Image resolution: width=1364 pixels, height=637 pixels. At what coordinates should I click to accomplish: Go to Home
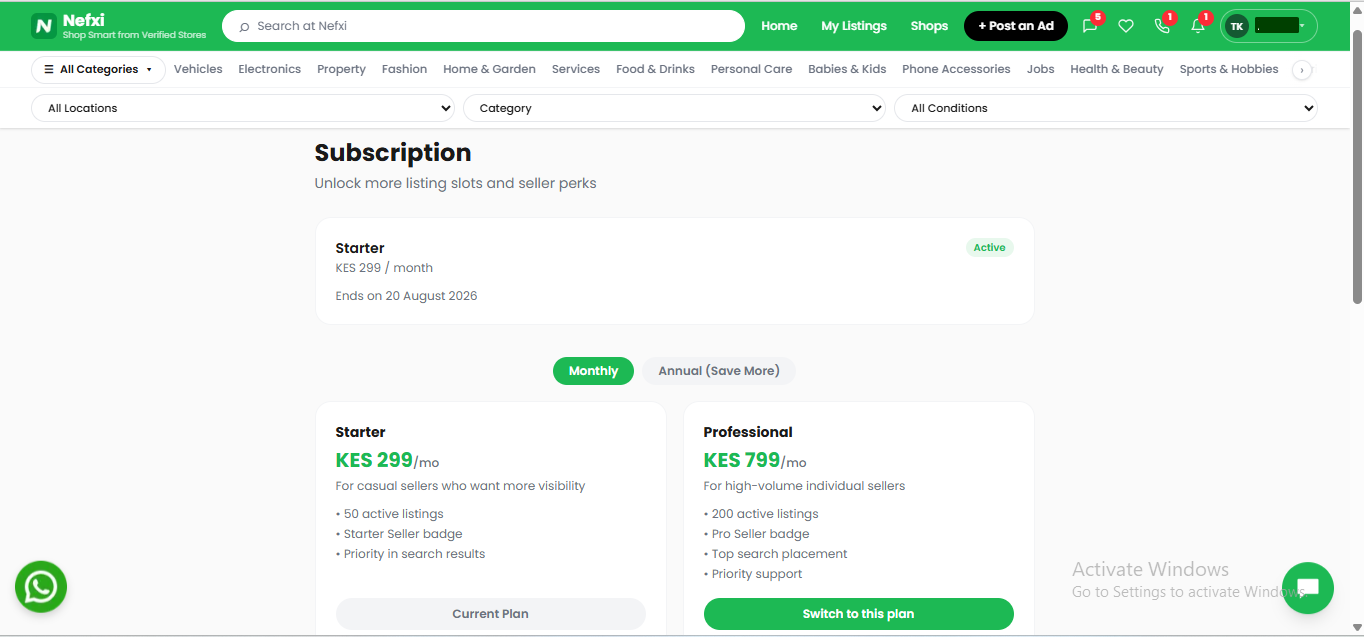point(779,26)
